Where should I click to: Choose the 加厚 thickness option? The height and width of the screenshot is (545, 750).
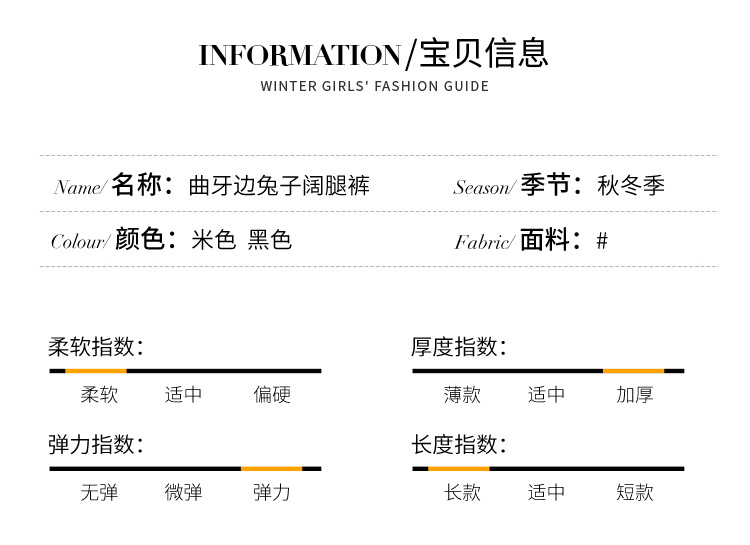pyautogui.click(x=635, y=395)
